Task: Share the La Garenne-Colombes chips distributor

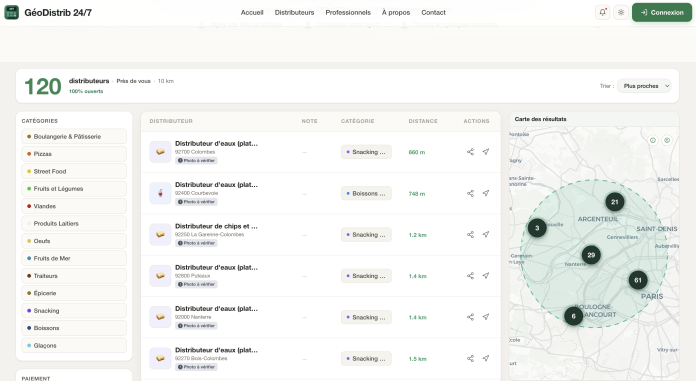Action: click(x=471, y=234)
